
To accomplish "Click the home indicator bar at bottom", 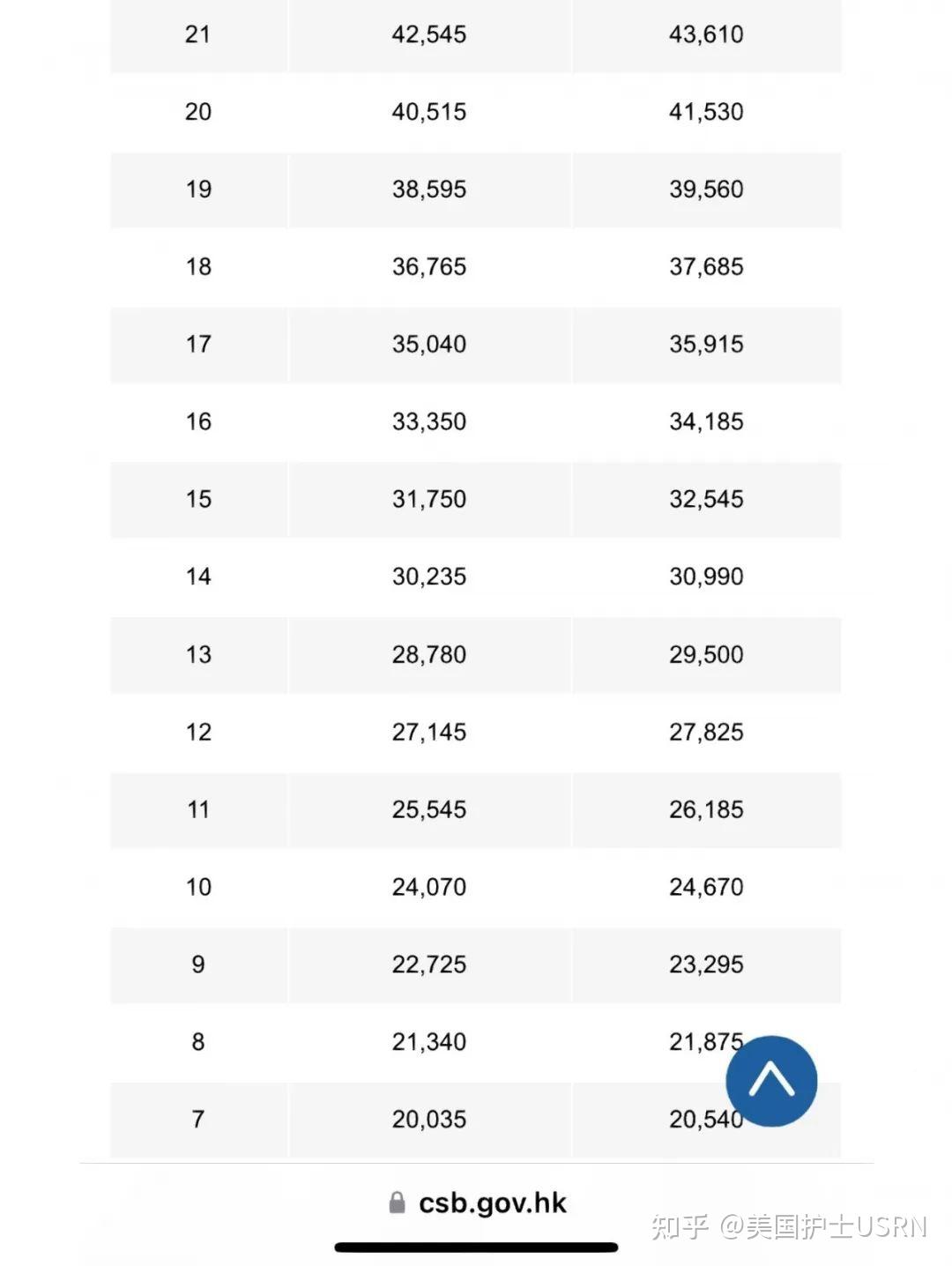I will pos(476,1247).
